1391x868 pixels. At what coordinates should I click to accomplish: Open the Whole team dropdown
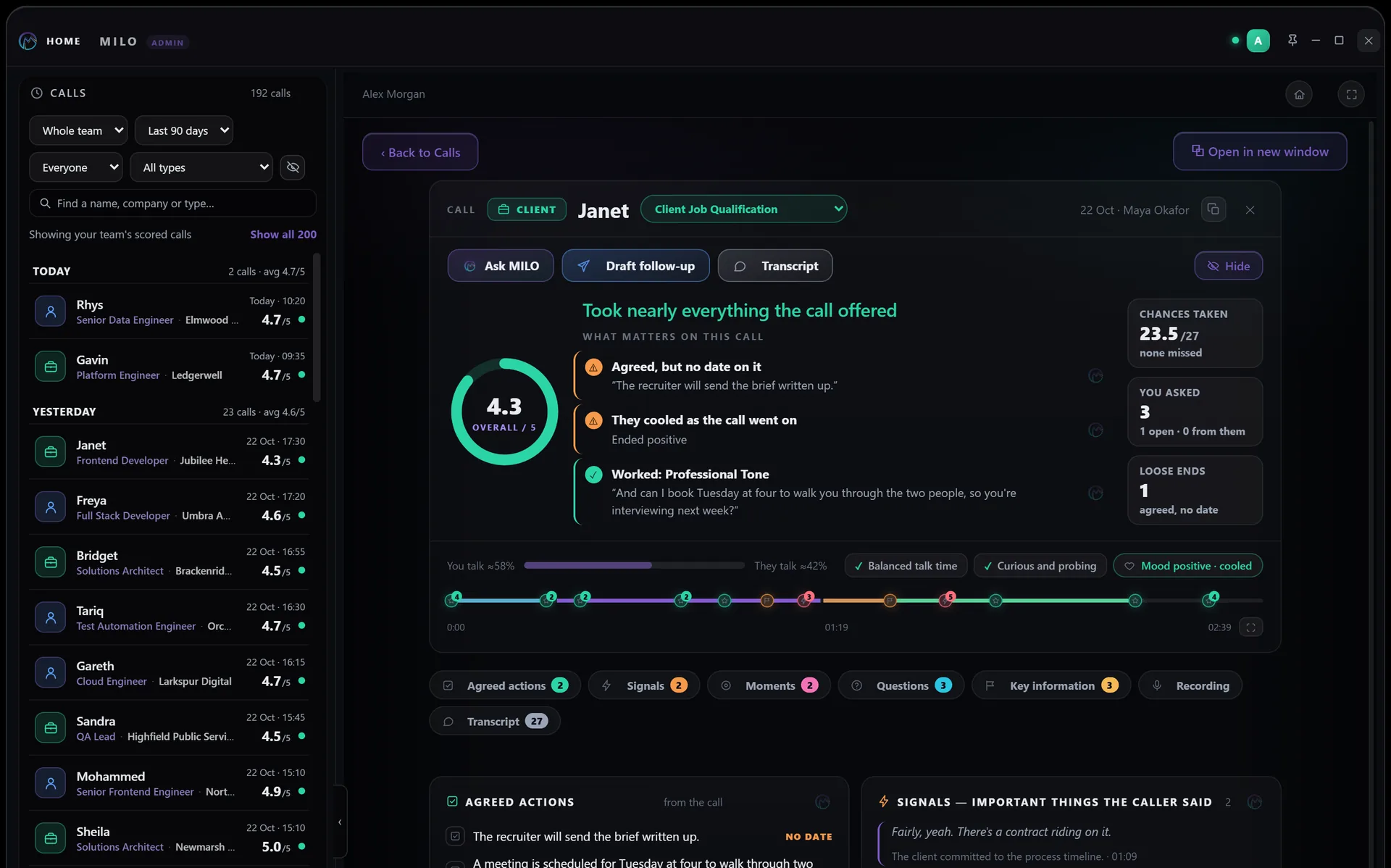78,130
